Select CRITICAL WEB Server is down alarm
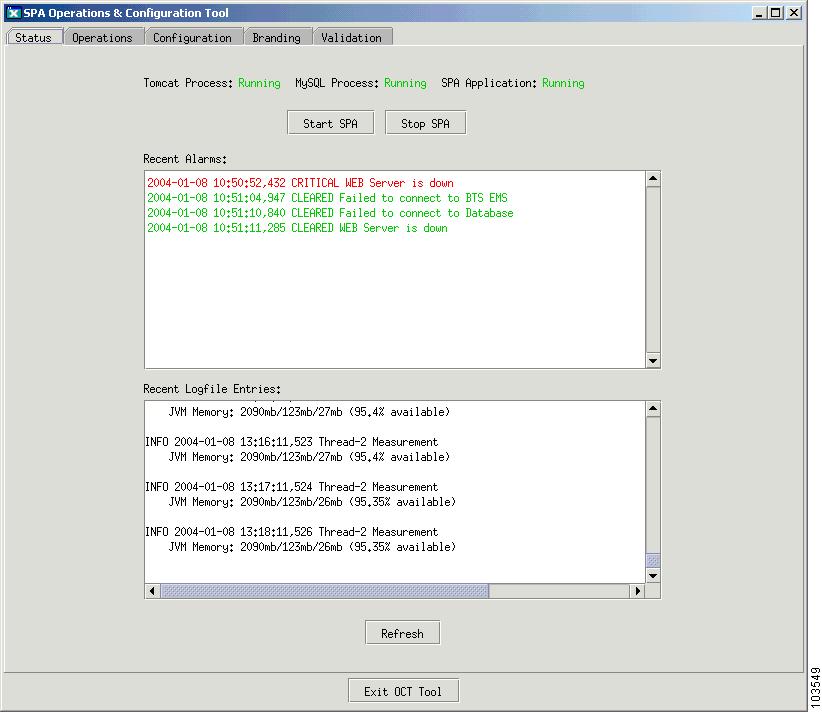822x712 pixels. pos(300,183)
